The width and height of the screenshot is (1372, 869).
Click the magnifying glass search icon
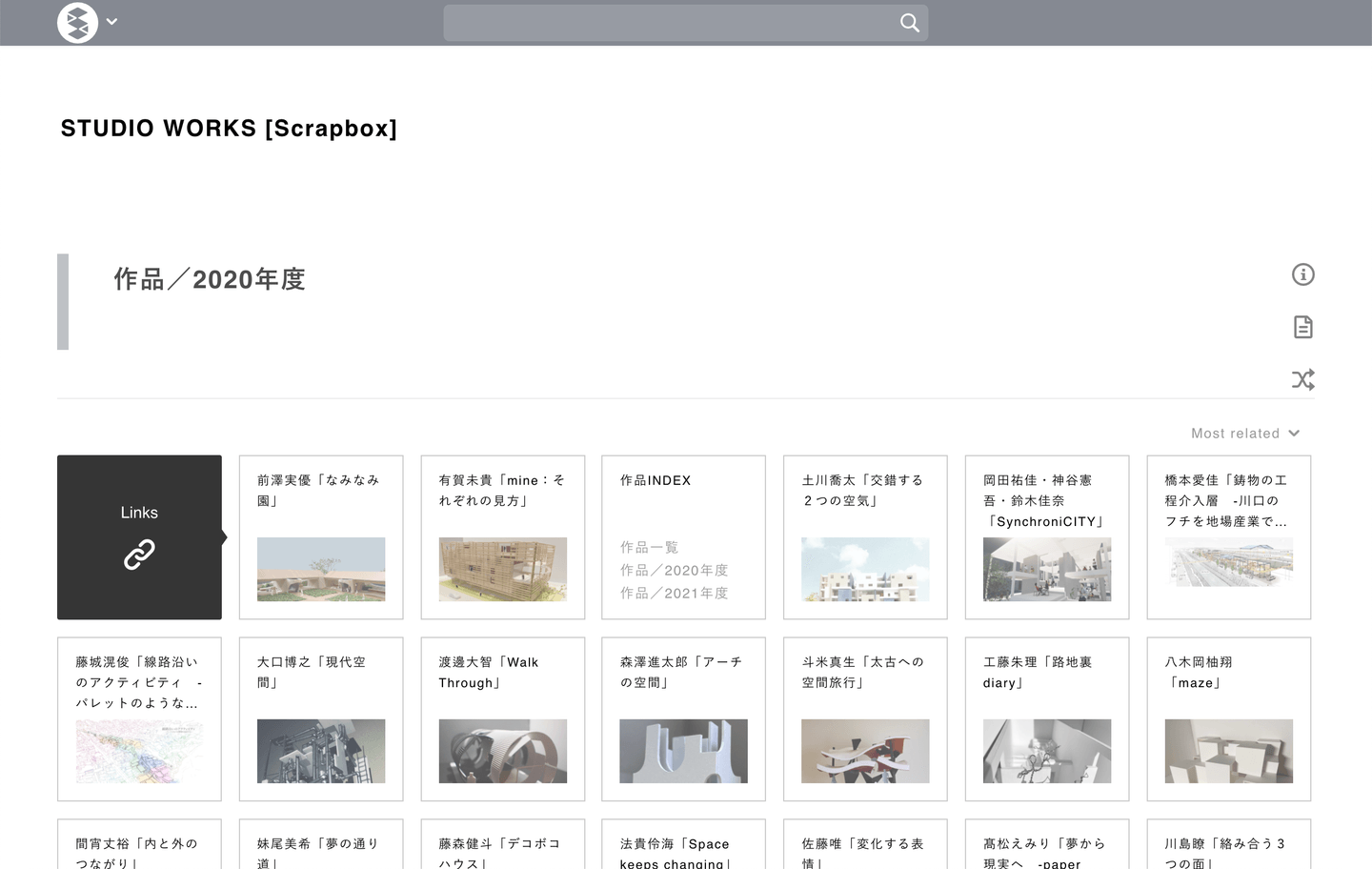coord(910,23)
